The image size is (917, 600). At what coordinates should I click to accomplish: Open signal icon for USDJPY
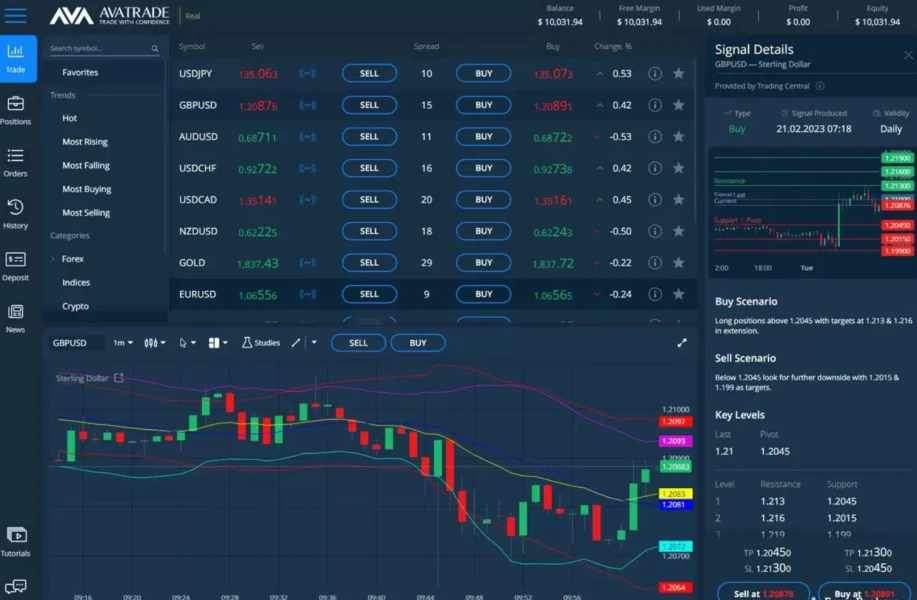[308, 74]
